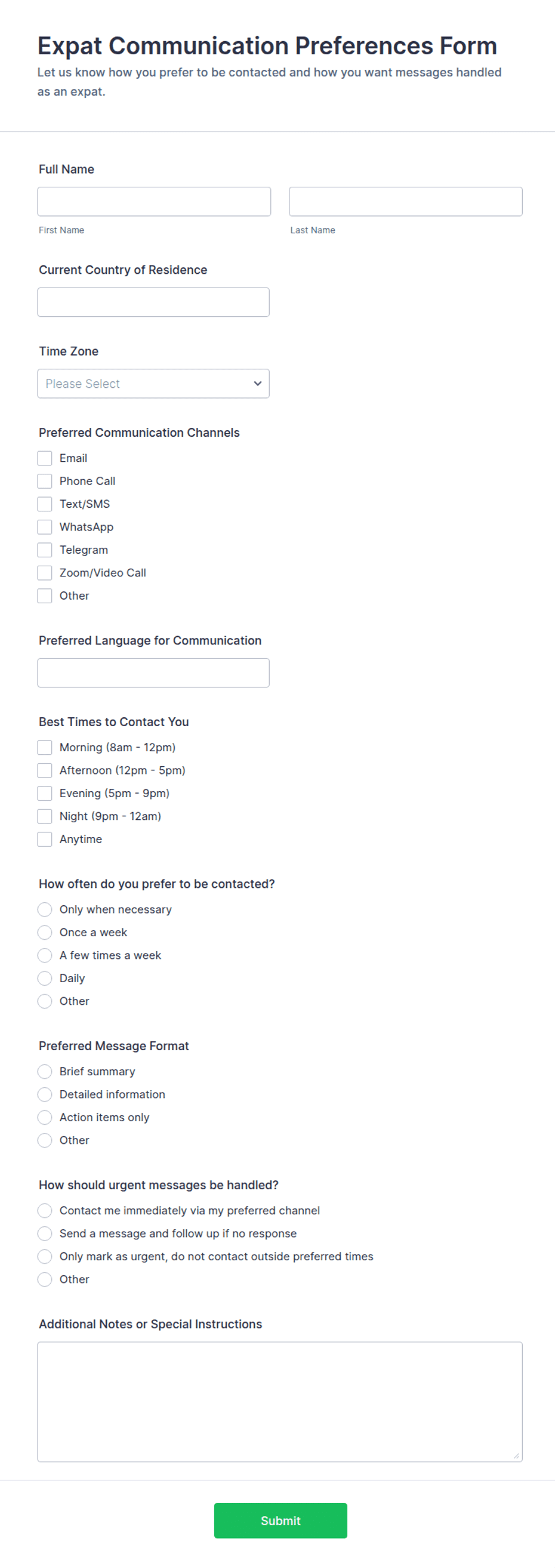Check the Anytime contact option
The width and height of the screenshot is (555, 1568).
[45, 839]
